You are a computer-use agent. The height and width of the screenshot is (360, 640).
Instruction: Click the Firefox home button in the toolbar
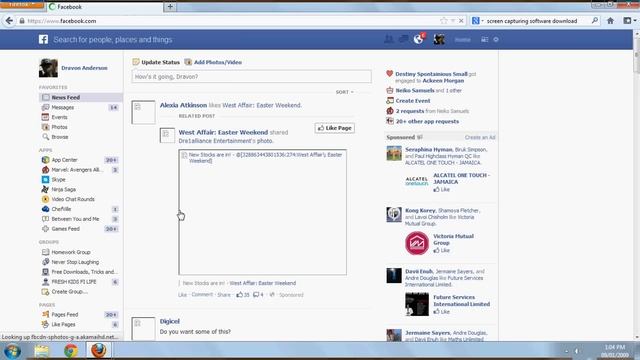coord(611,21)
